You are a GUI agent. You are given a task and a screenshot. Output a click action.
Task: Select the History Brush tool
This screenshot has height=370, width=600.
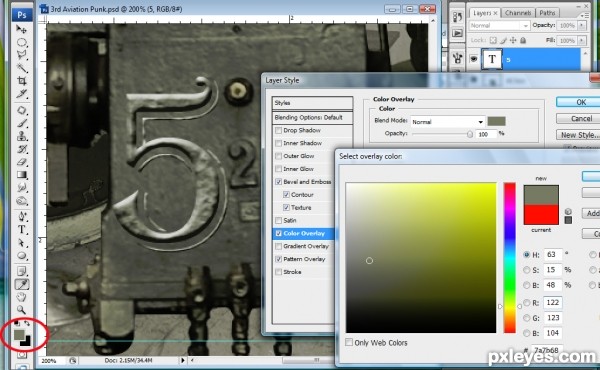[x=21, y=149]
